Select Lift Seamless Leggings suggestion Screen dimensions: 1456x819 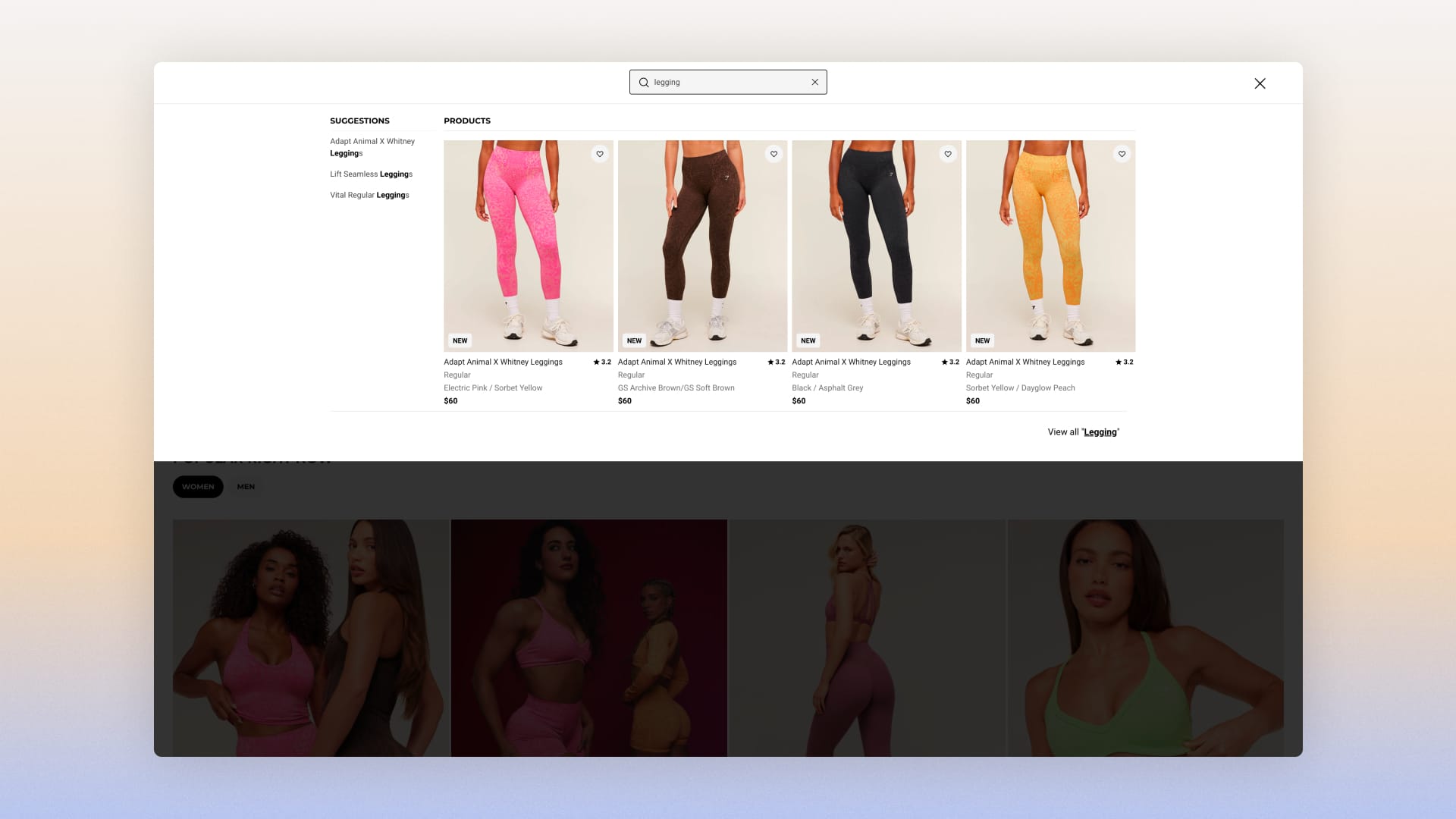371,174
